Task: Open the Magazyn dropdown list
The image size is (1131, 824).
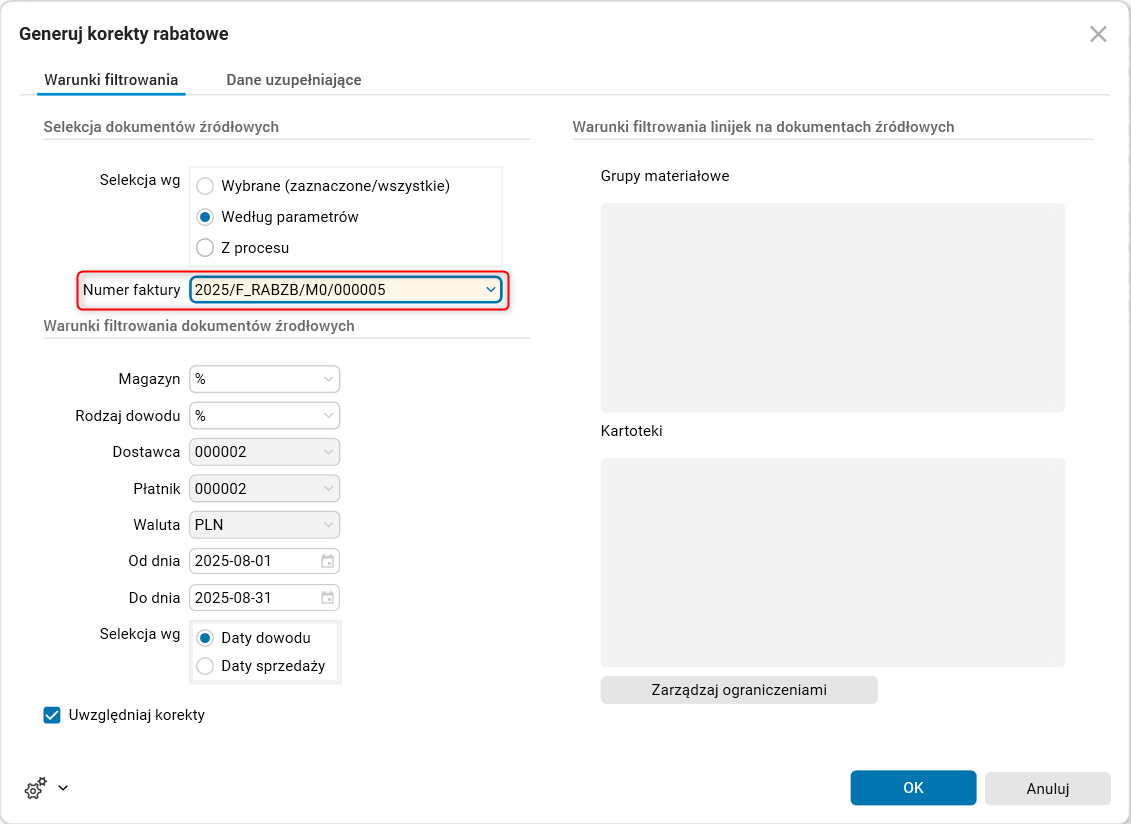Action: point(328,379)
